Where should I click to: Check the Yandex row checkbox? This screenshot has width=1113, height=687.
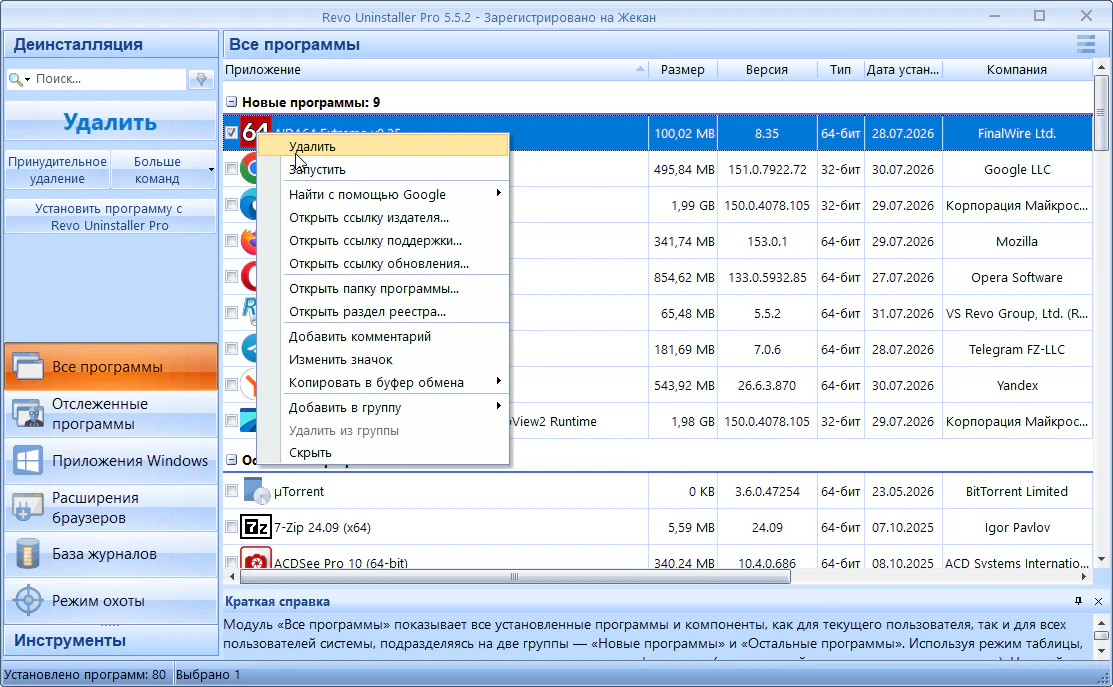coord(231,385)
